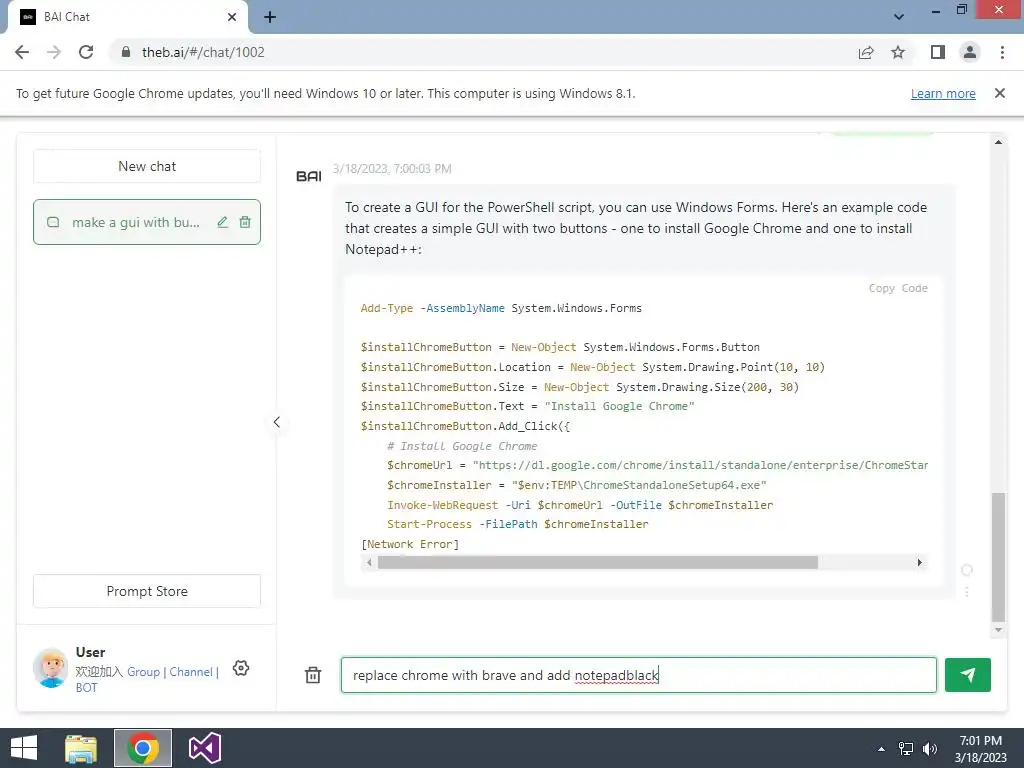Click the browser forward arrow
The width and height of the screenshot is (1024, 768).
coord(54,52)
